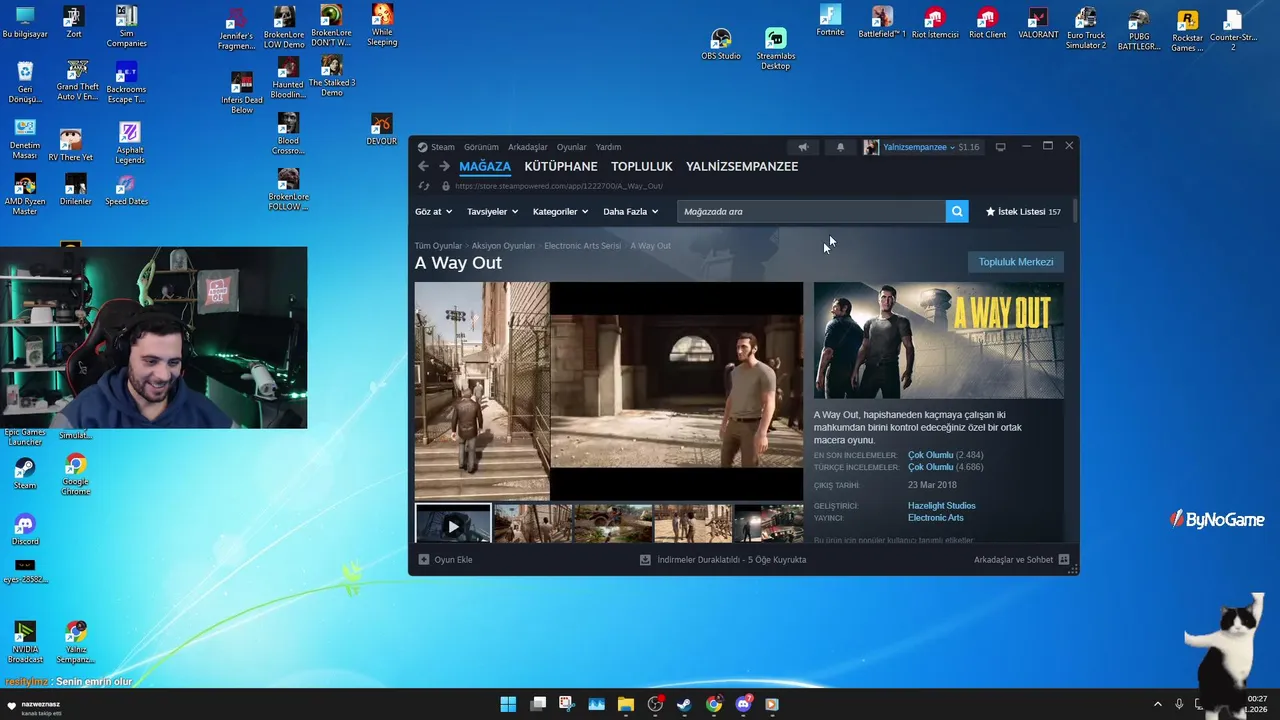Screen dimensions: 1280x720
Task: Launch Fortnite desktop shortcut
Action: [830, 21]
